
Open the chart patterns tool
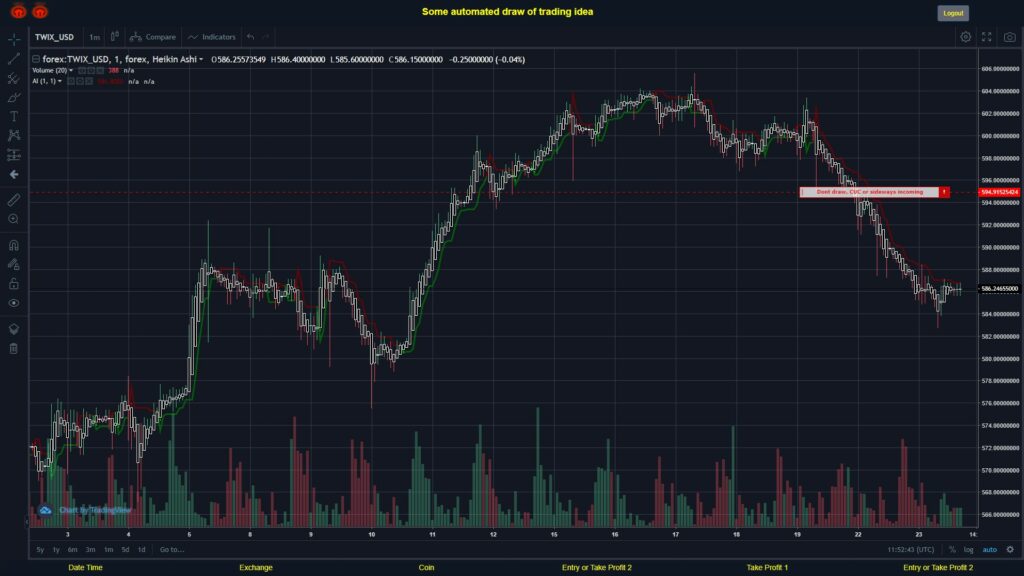(14, 135)
